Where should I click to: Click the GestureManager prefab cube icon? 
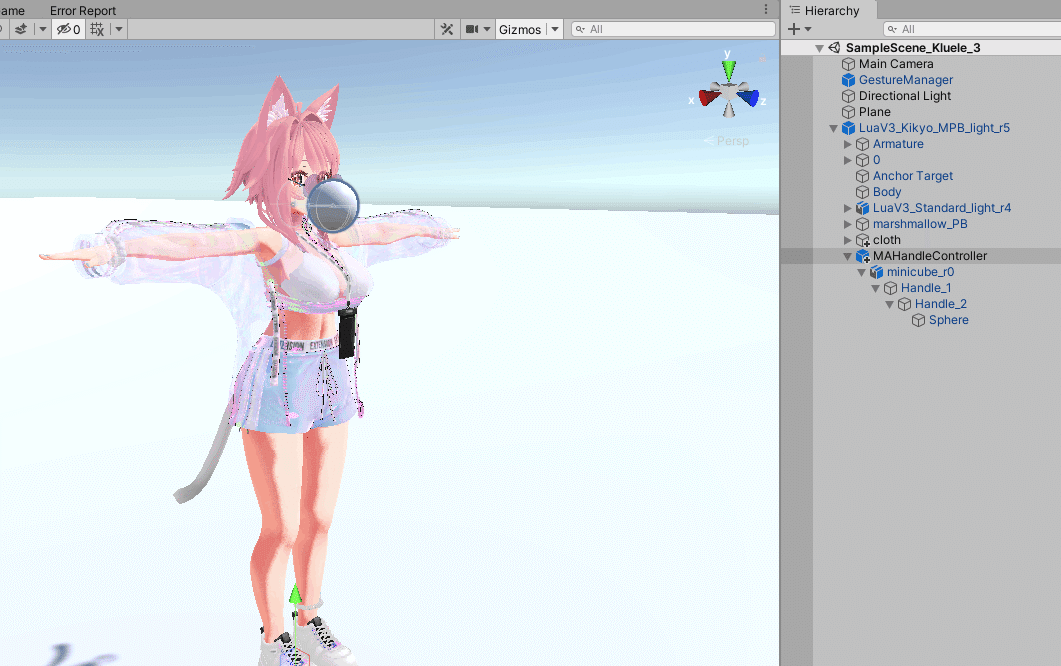(x=848, y=79)
